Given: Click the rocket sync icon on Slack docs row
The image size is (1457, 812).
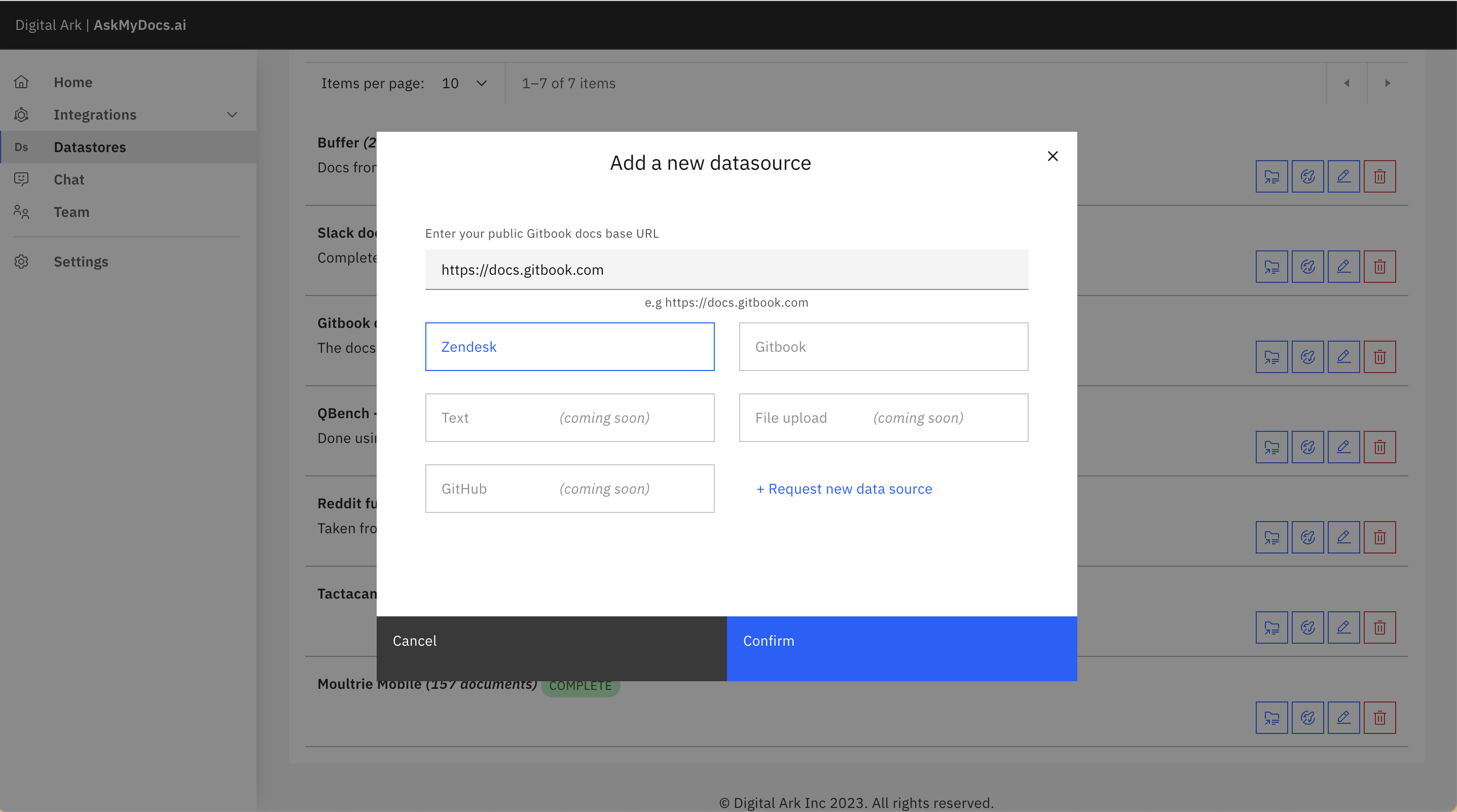Looking at the screenshot, I should (x=1307, y=266).
